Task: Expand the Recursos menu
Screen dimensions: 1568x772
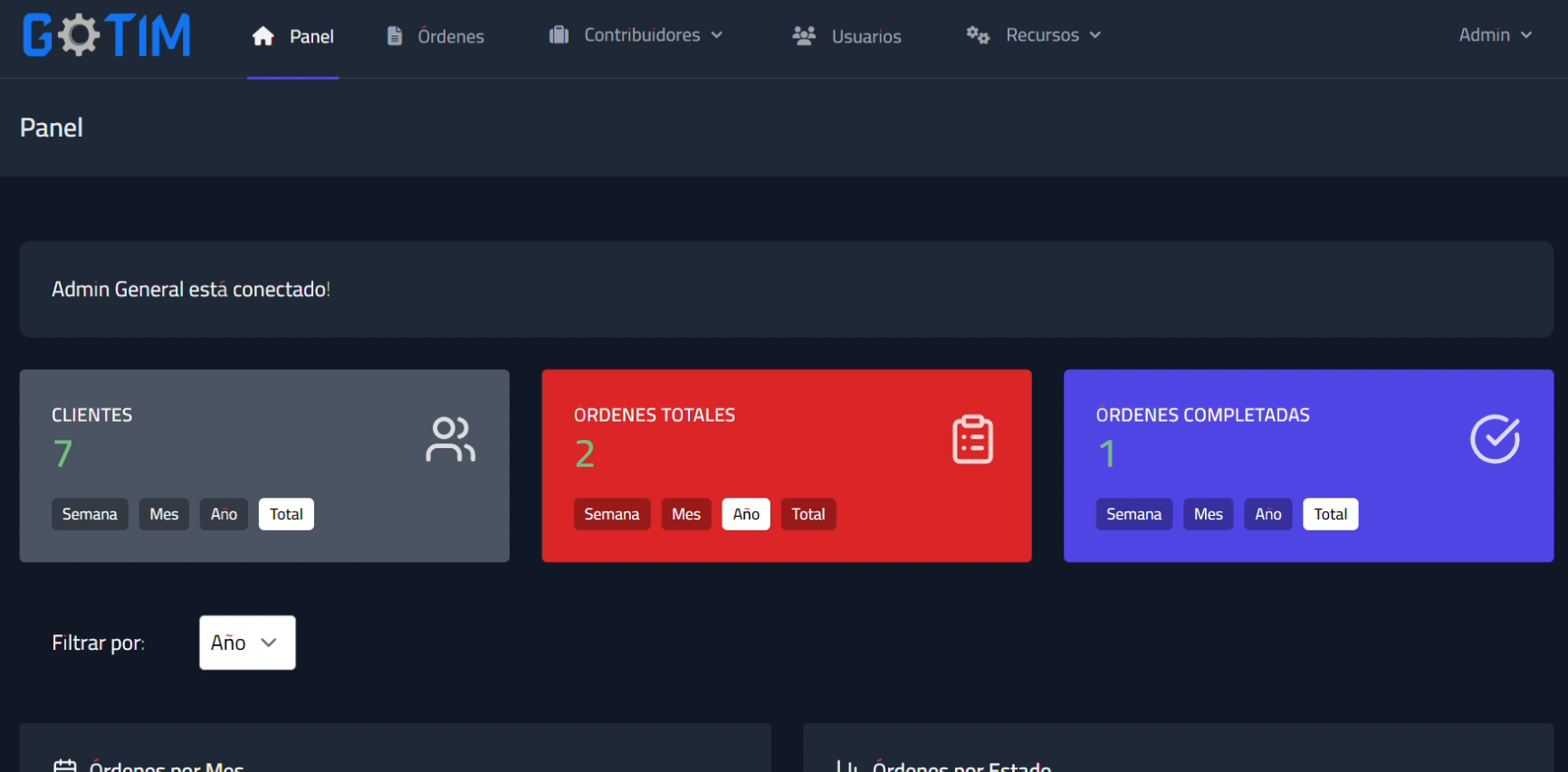Action: pyautogui.click(x=1043, y=35)
